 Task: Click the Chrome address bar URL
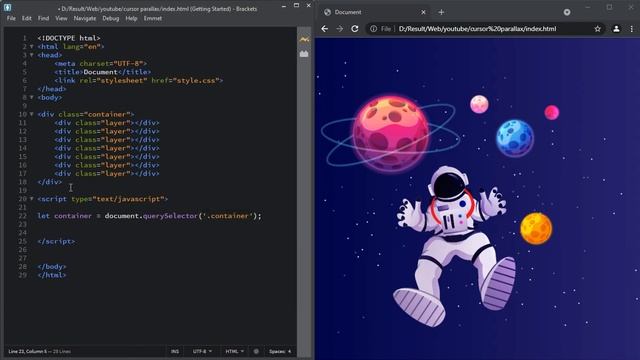(x=477, y=29)
